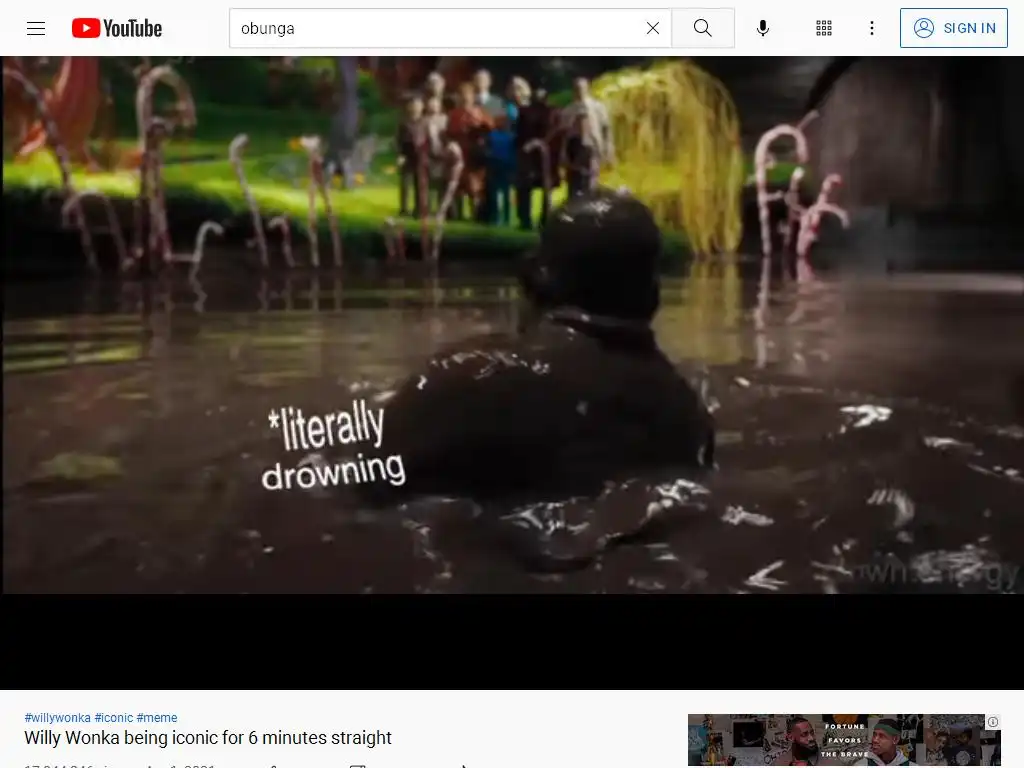Image resolution: width=1024 pixels, height=768 pixels.
Task: Open the #willywonka hashtag link
Action: [x=57, y=718]
